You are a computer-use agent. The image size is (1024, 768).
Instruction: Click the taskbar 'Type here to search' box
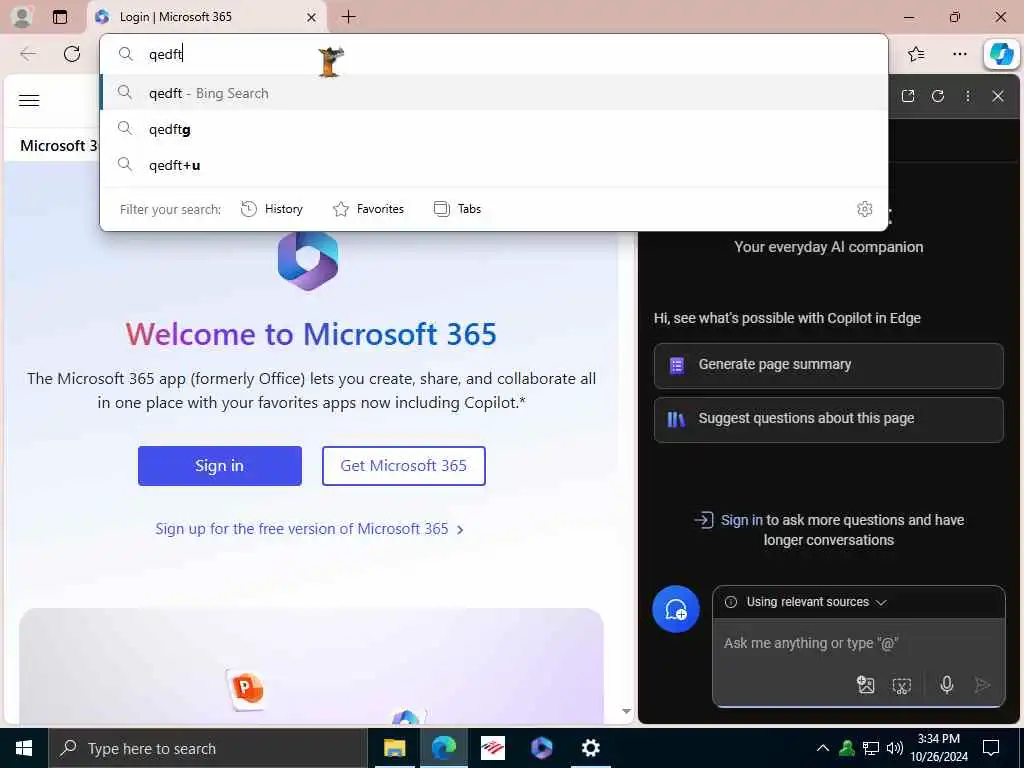pyautogui.click(x=208, y=748)
